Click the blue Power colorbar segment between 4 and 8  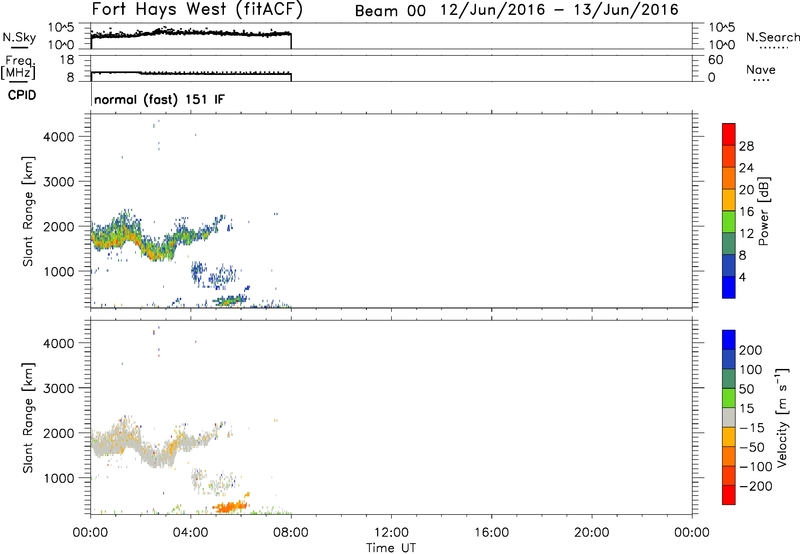pos(729,265)
